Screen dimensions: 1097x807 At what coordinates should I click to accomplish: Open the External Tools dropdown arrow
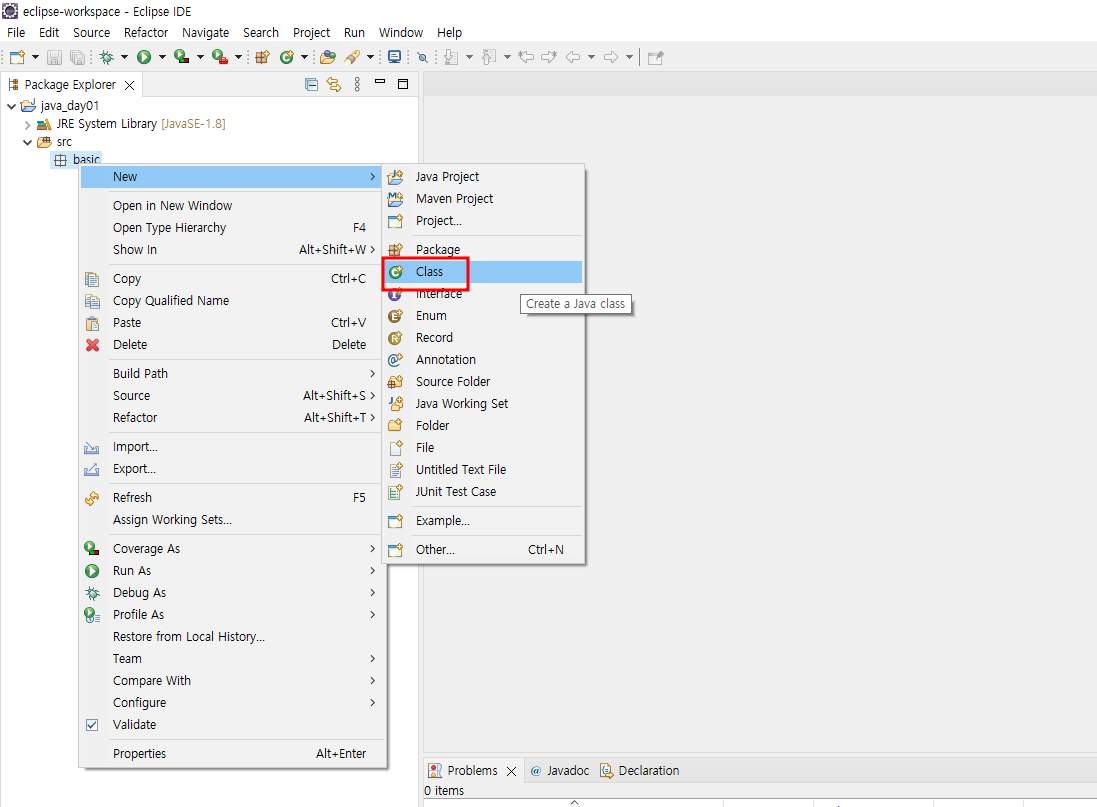[238, 57]
